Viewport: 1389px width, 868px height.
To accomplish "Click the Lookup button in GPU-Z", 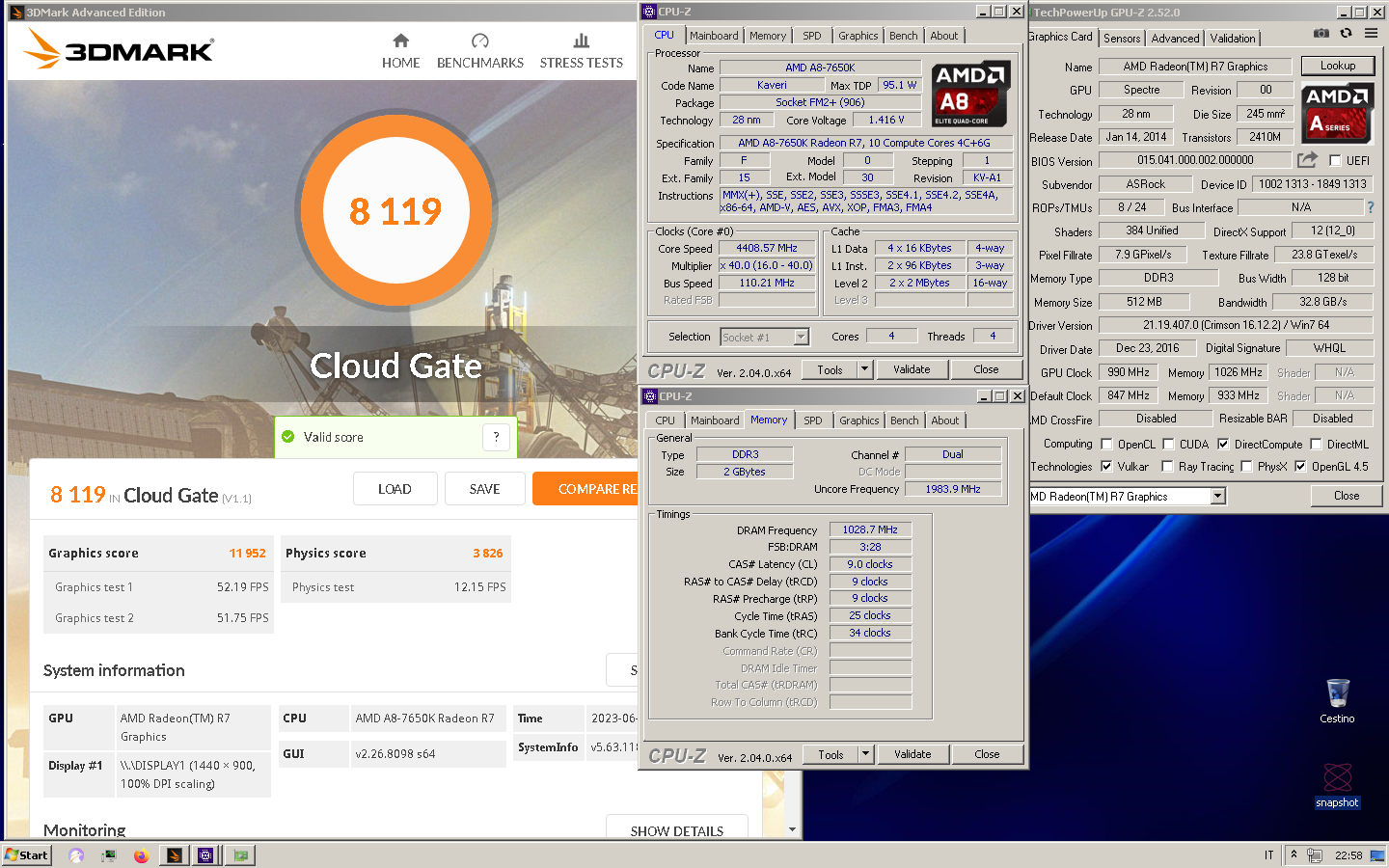I will pos(1338,66).
